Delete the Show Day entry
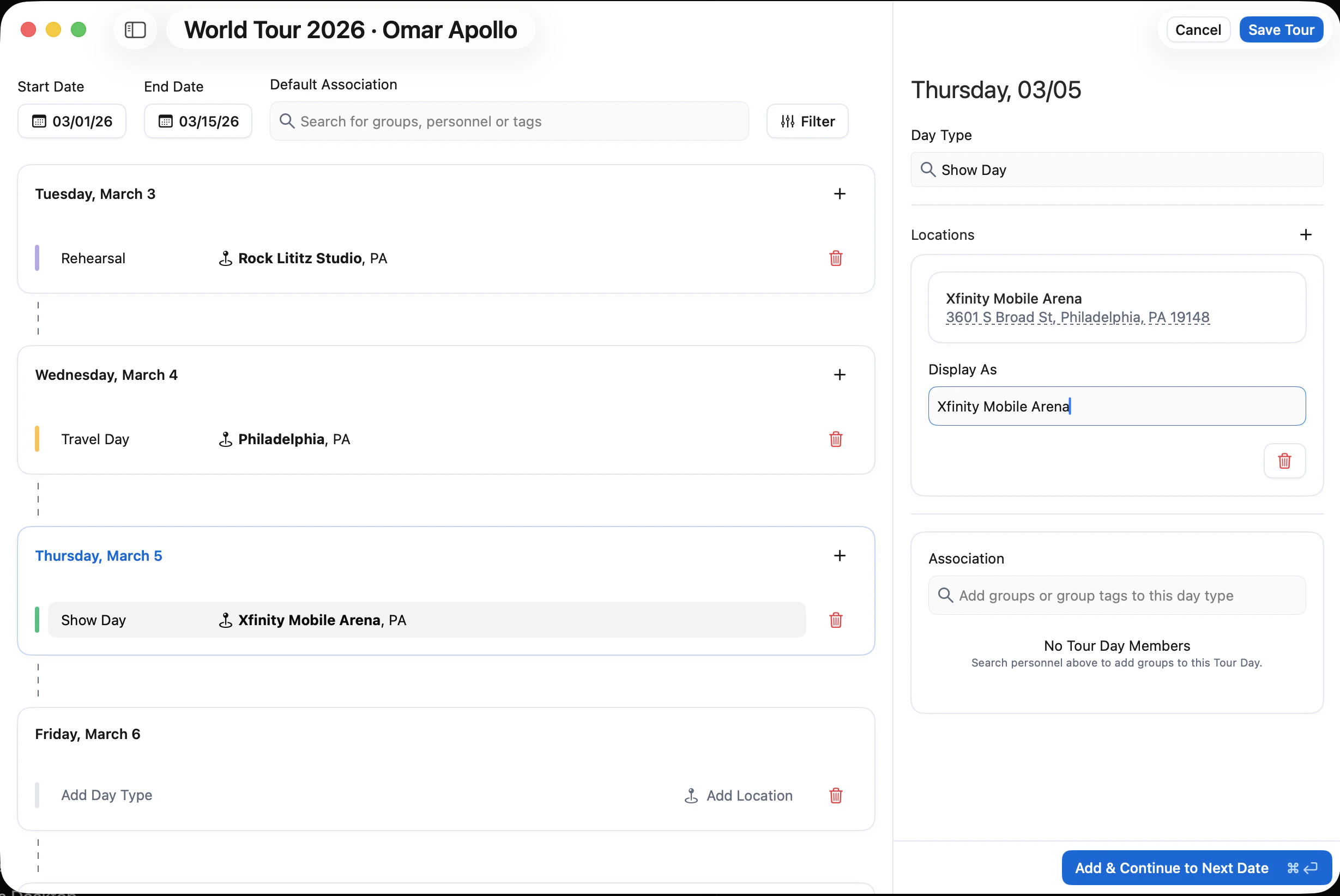Image resolution: width=1340 pixels, height=896 pixels. coord(835,620)
